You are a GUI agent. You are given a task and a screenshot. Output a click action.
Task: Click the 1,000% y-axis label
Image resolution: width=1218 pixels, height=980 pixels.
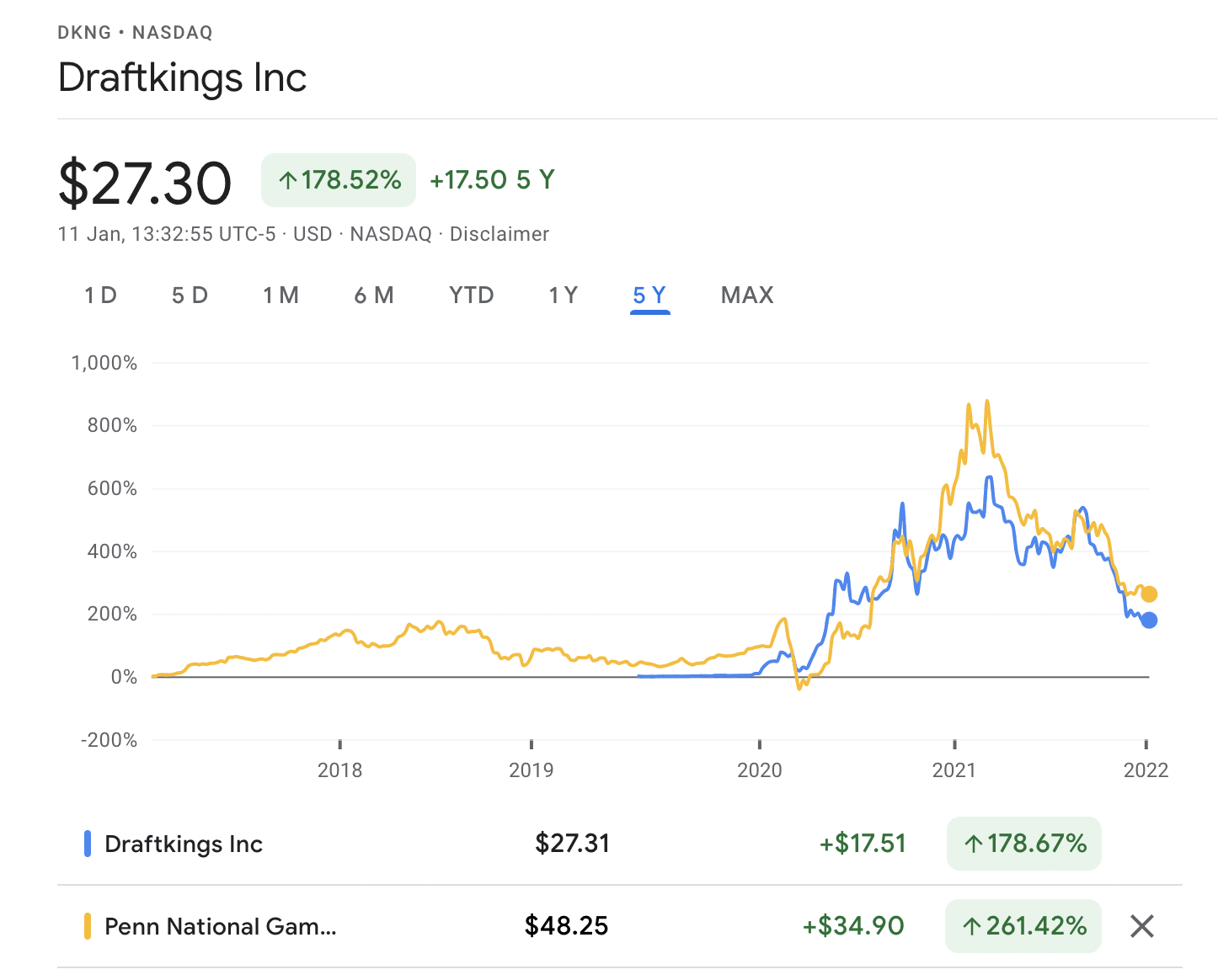coord(104,363)
